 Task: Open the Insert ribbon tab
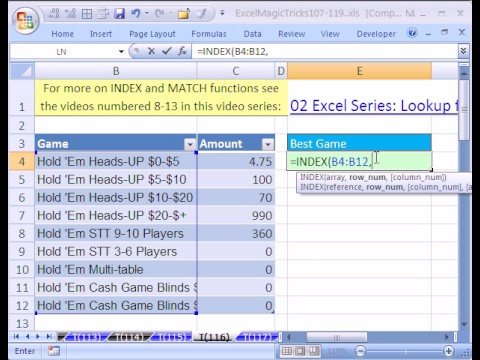101,34
